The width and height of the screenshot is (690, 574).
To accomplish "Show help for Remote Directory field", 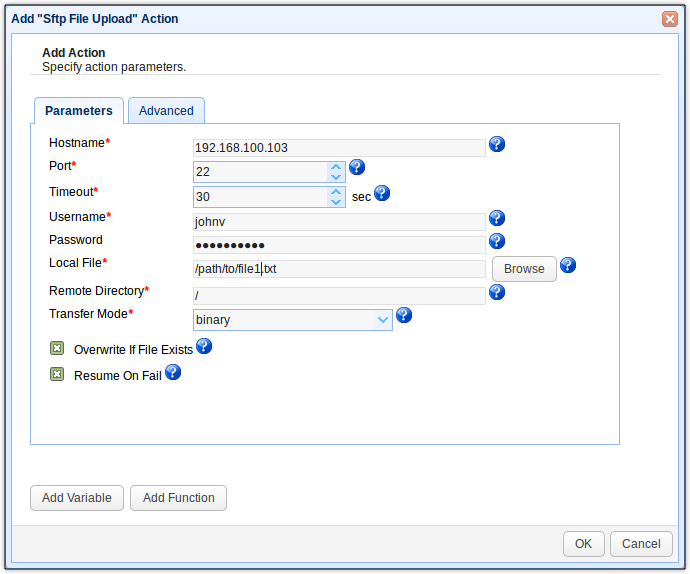I will coord(497,292).
